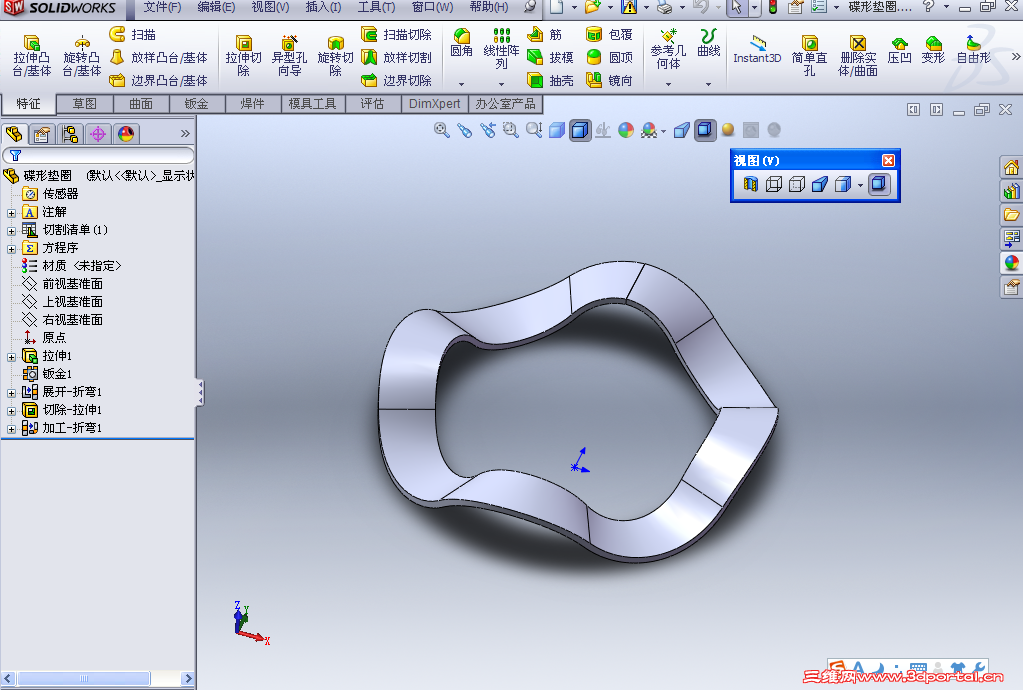Select the 旋转凸台/基体 revolve boss tool
This screenshot has height=690, width=1023.
pyautogui.click(x=82, y=55)
